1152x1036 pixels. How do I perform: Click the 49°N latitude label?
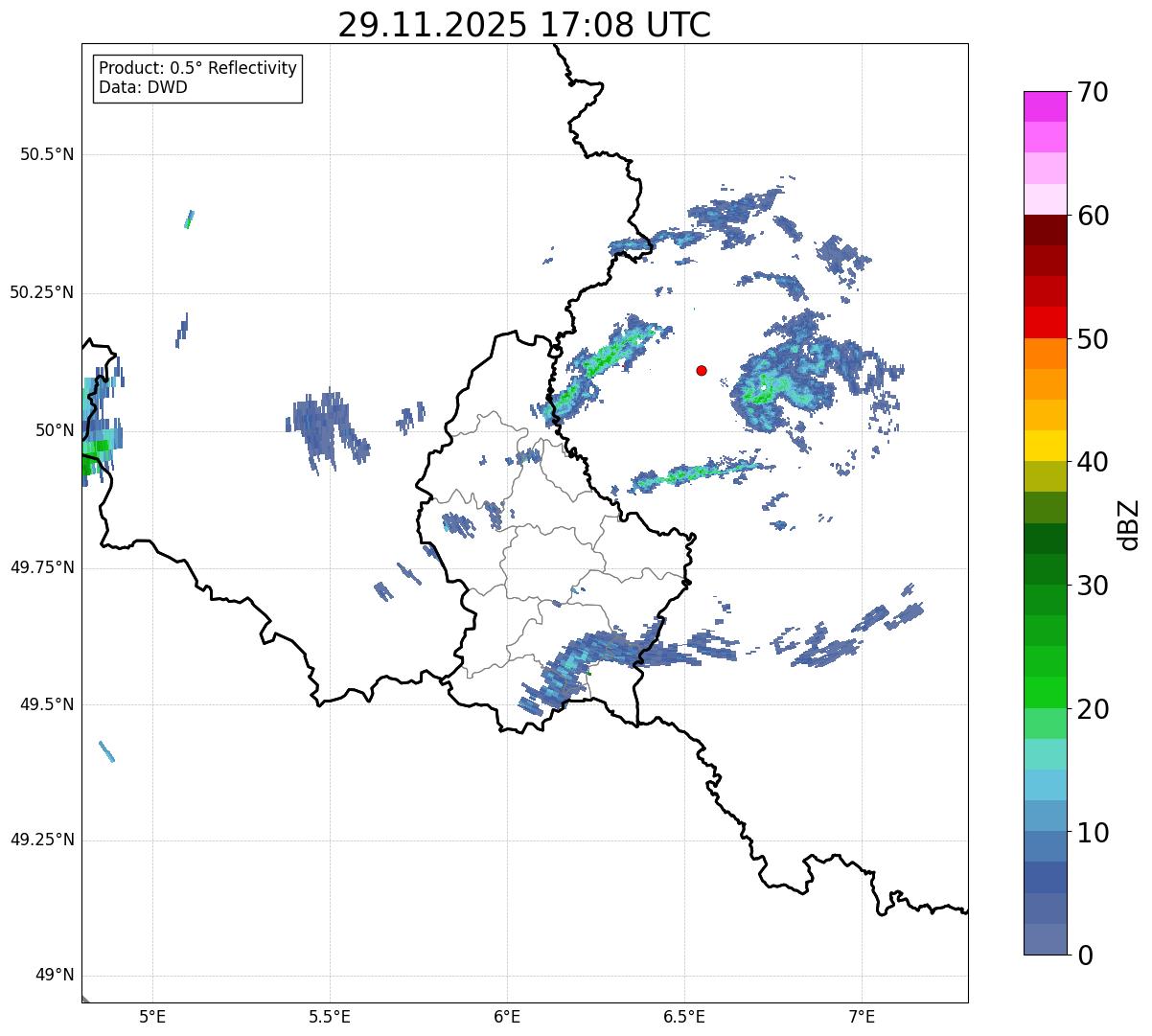coord(55,976)
